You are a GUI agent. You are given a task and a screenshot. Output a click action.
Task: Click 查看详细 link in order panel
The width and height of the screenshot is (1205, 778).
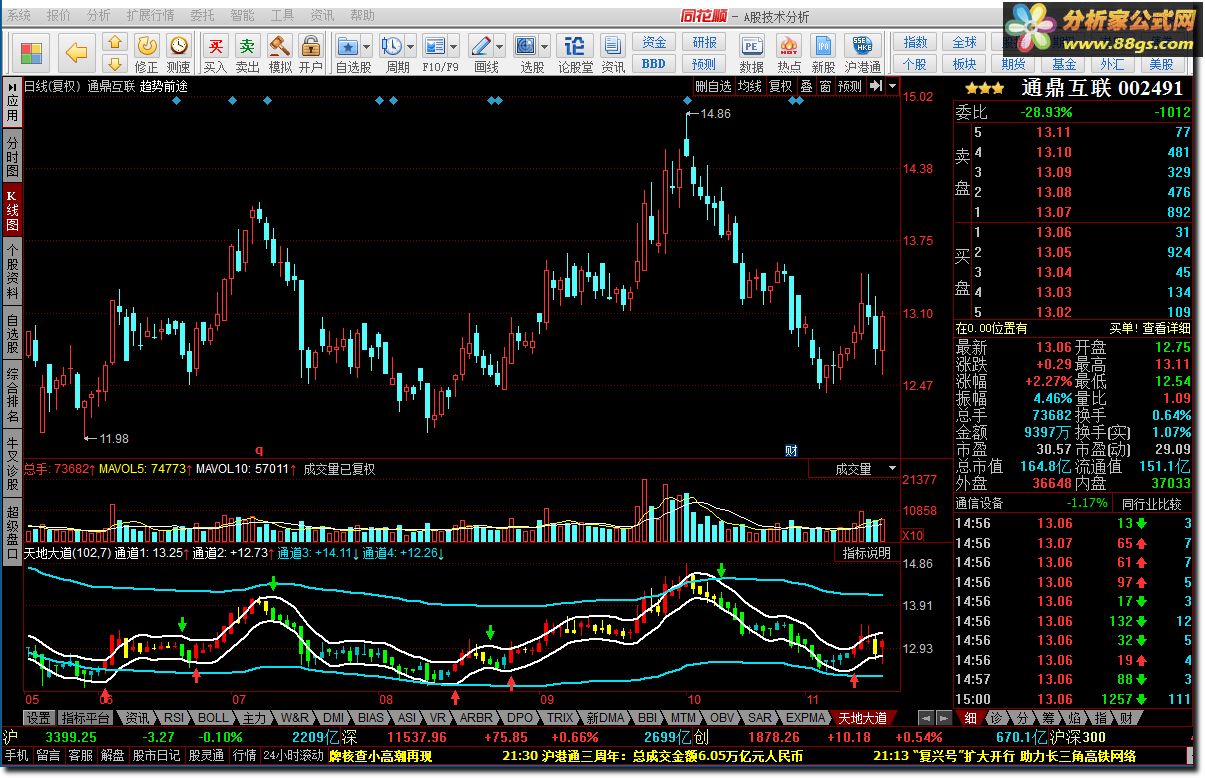coord(1167,328)
